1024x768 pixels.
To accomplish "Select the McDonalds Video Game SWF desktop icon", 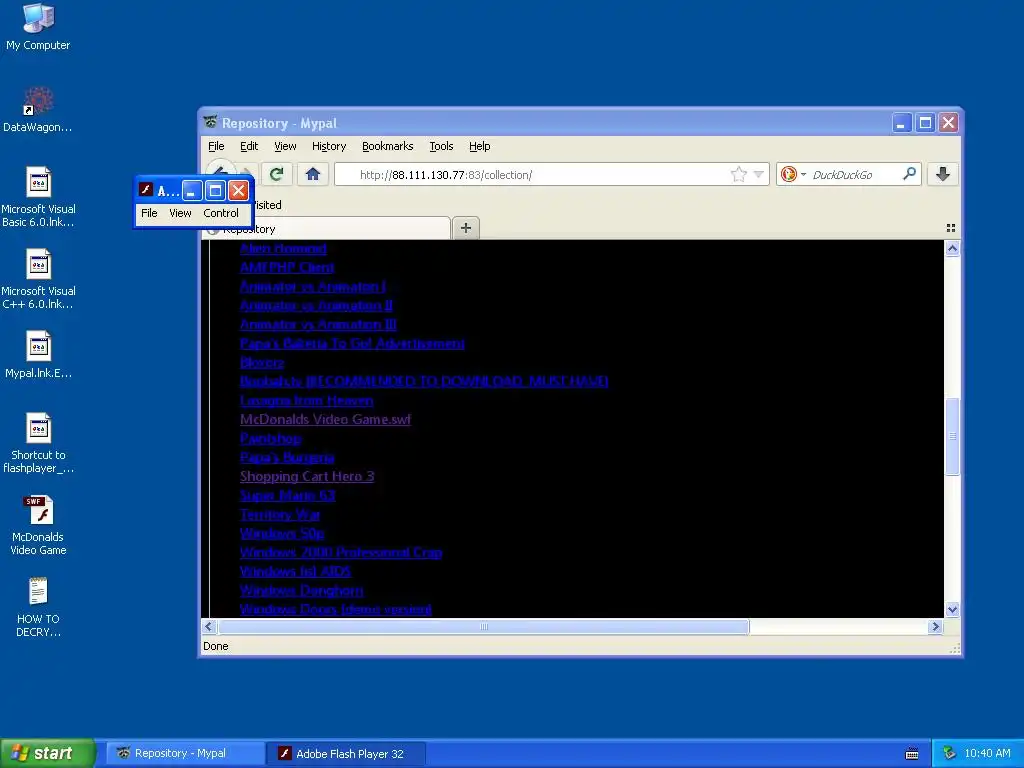I will point(38,526).
